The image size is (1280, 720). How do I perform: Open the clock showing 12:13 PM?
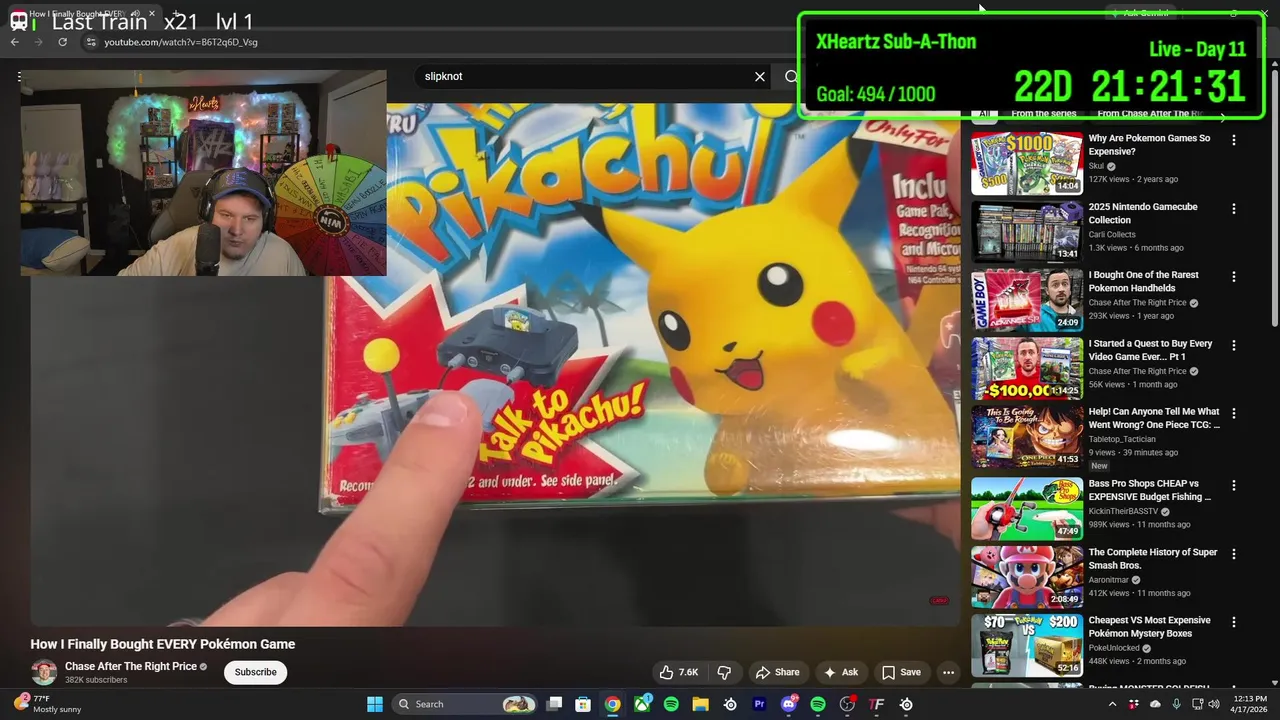(1250, 704)
